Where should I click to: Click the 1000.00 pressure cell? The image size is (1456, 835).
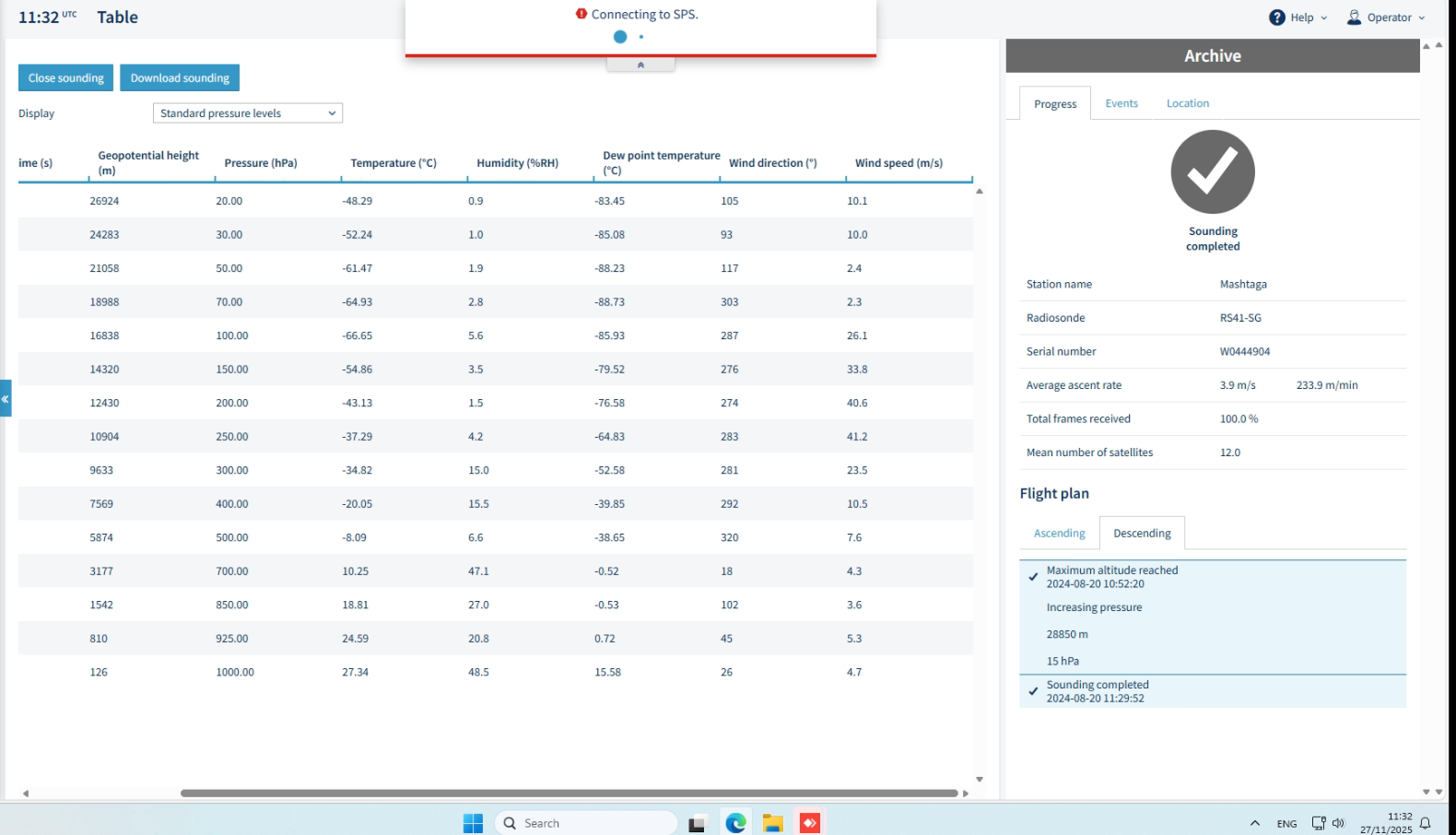point(235,673)
